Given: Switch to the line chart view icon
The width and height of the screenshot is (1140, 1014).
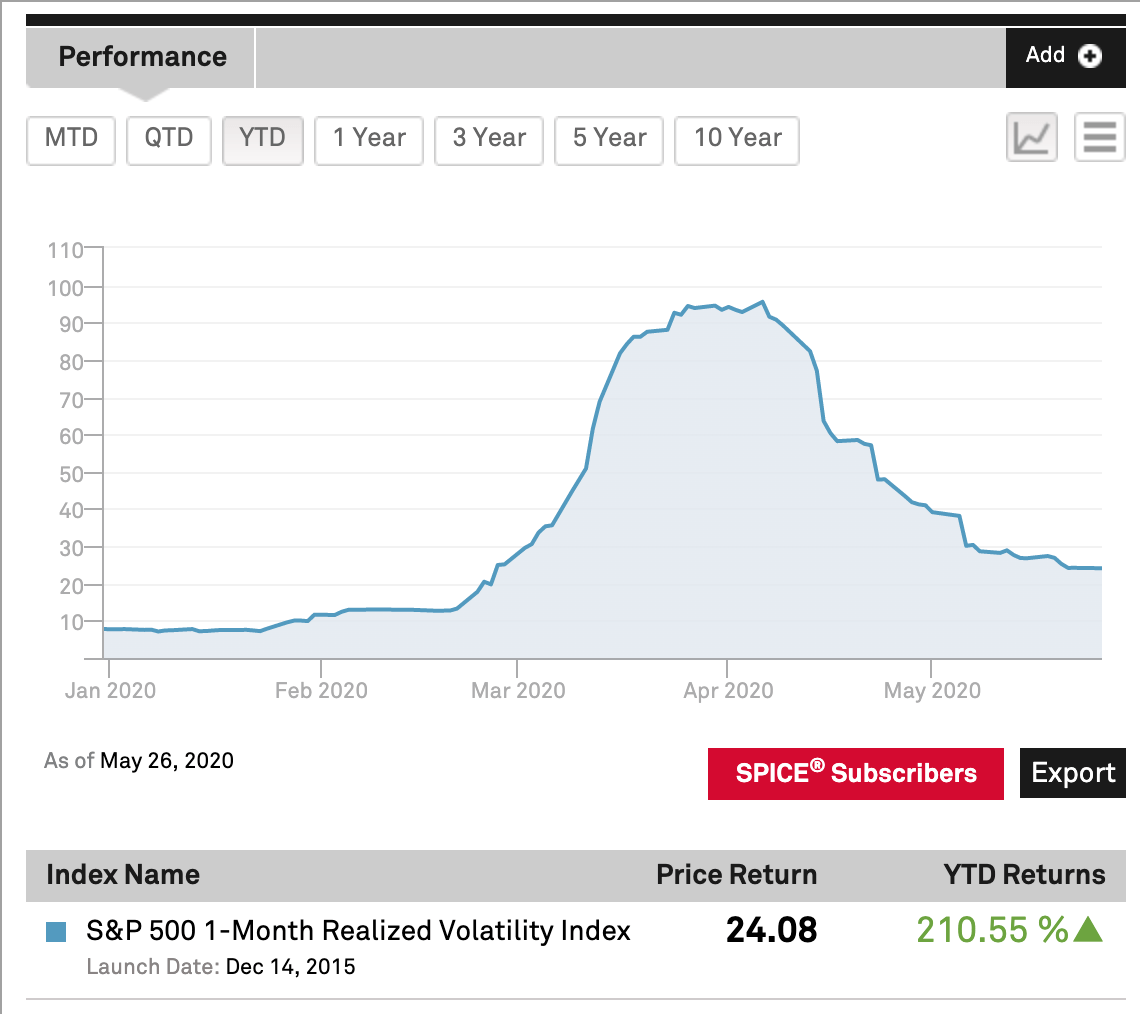Looking at the screenshot, I should pyautogui.click(x=1031, y=137).
